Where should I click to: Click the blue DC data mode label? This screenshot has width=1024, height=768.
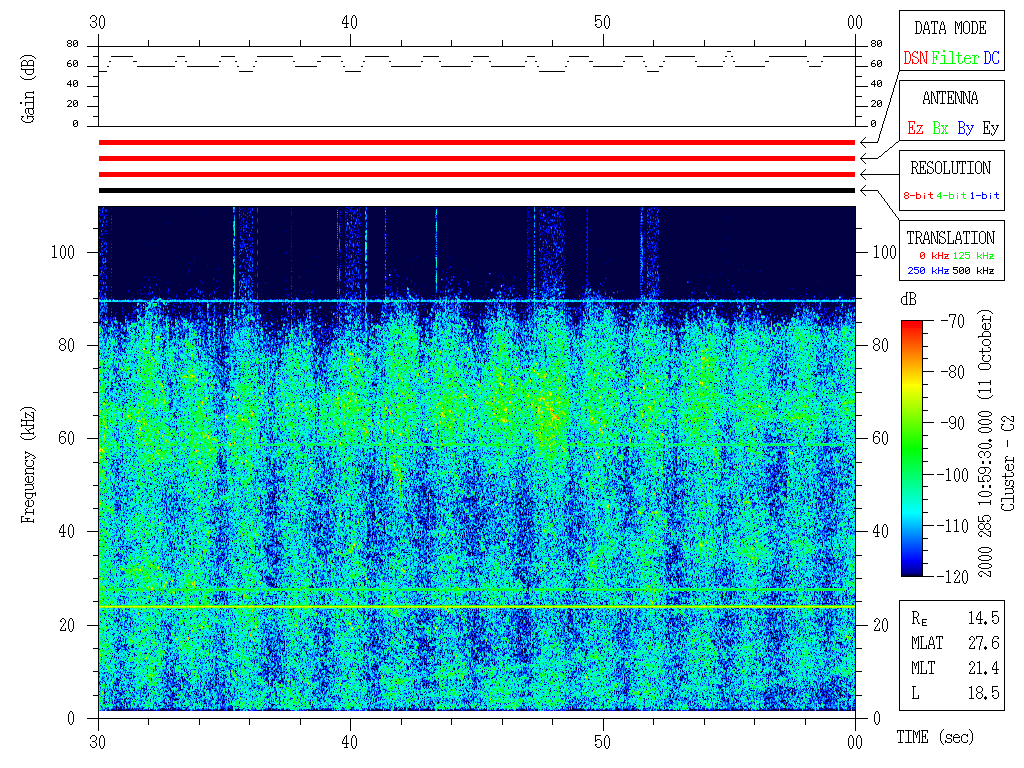[x=991, y=58]
